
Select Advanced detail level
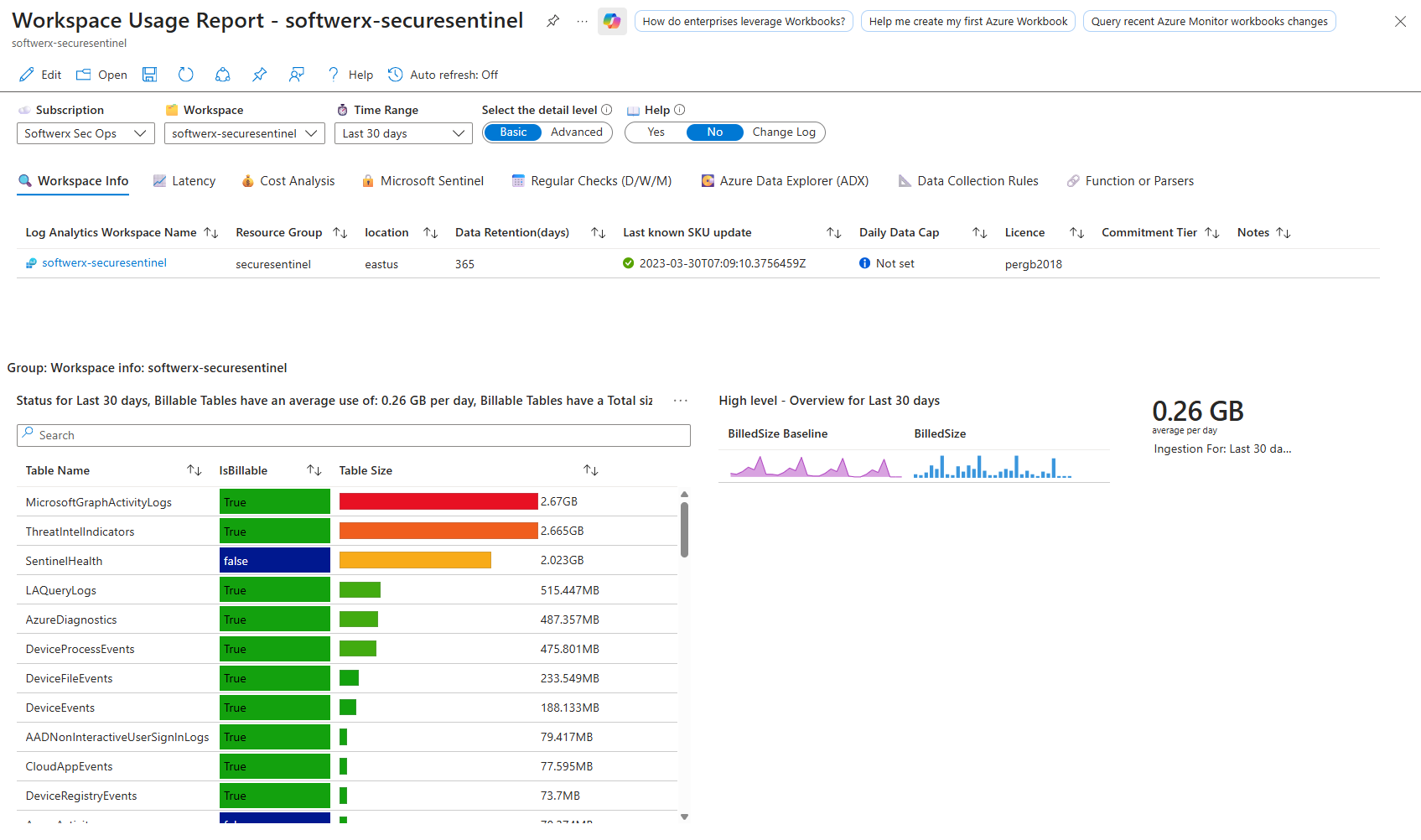(577, 132)
